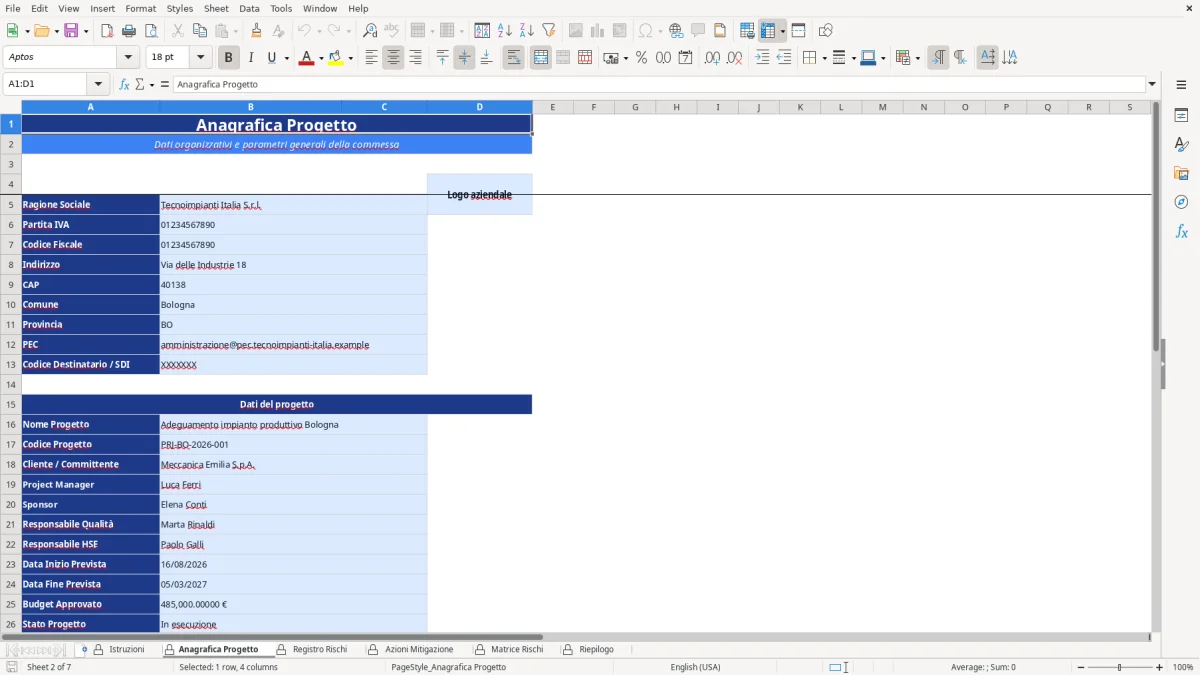Image resolution: width=1200 pixels, height=675 pixels.
Task: Click the Merge and Center Cells icon
Action: pyautogui.click(x=541, y=58)
